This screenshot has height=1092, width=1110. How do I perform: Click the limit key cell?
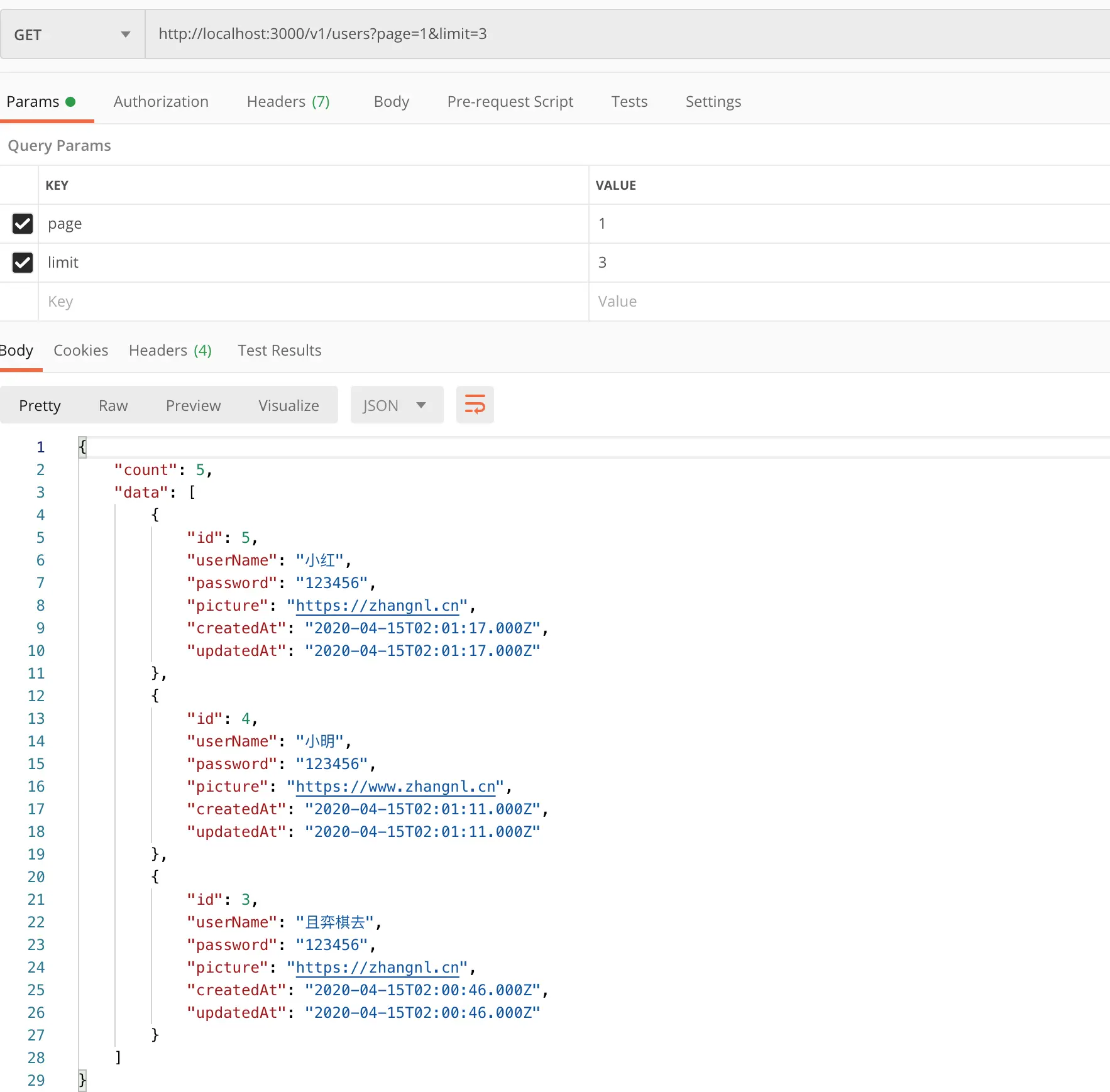pyautogui.click(x=314, y=263)
